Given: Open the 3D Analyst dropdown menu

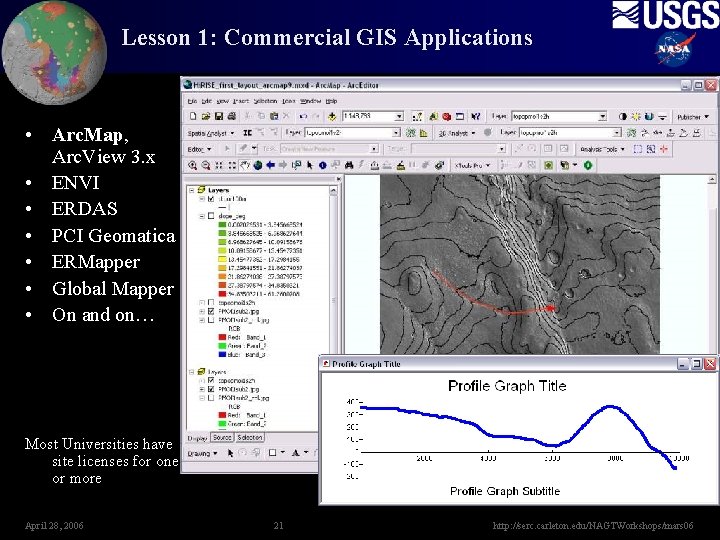Looking at the screenshot, I should click(456, 133).
